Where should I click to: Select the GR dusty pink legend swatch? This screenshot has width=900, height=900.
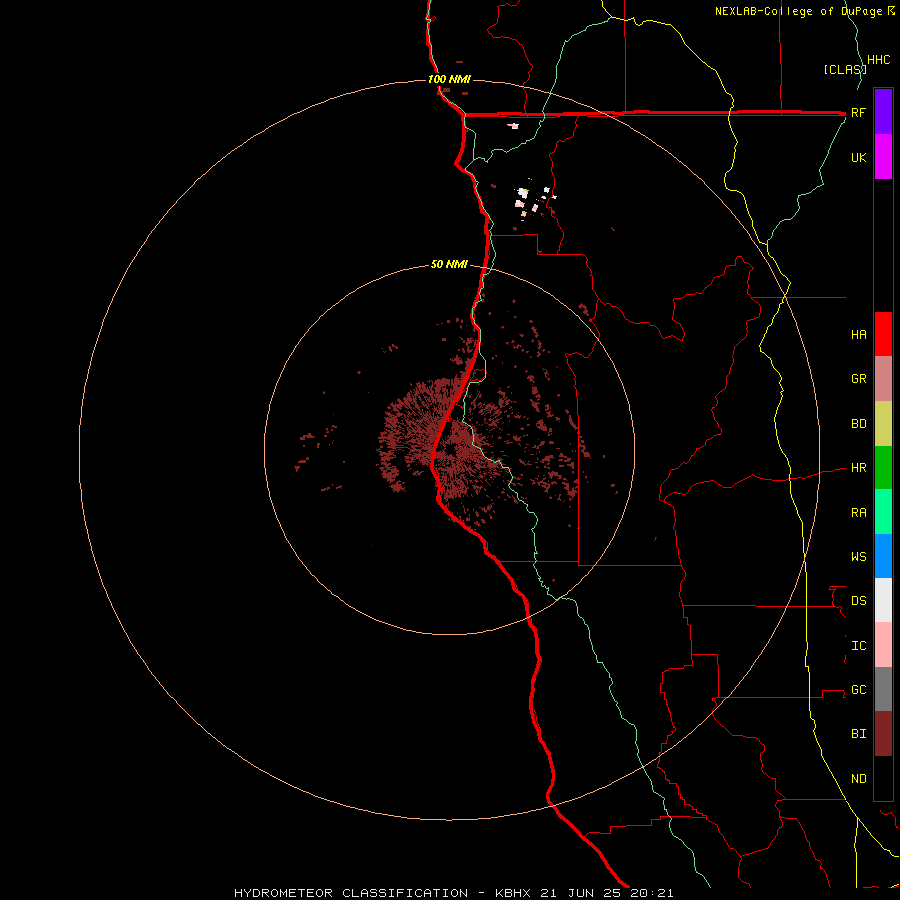pyautogui.click(x=883, y=379)
